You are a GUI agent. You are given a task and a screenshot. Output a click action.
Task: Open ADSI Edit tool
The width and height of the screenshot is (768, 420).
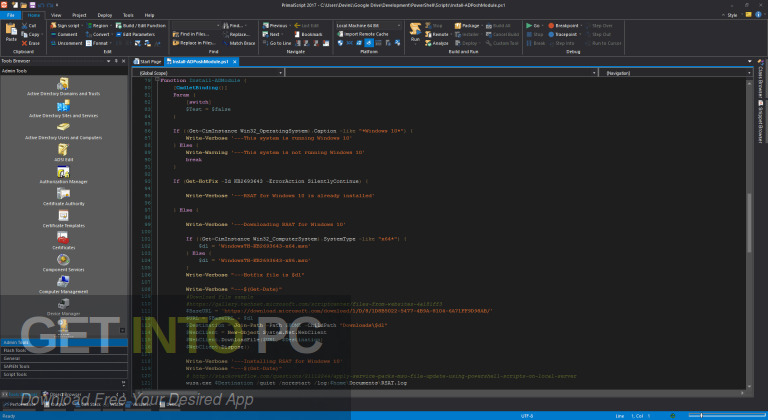tap(63, 152)
